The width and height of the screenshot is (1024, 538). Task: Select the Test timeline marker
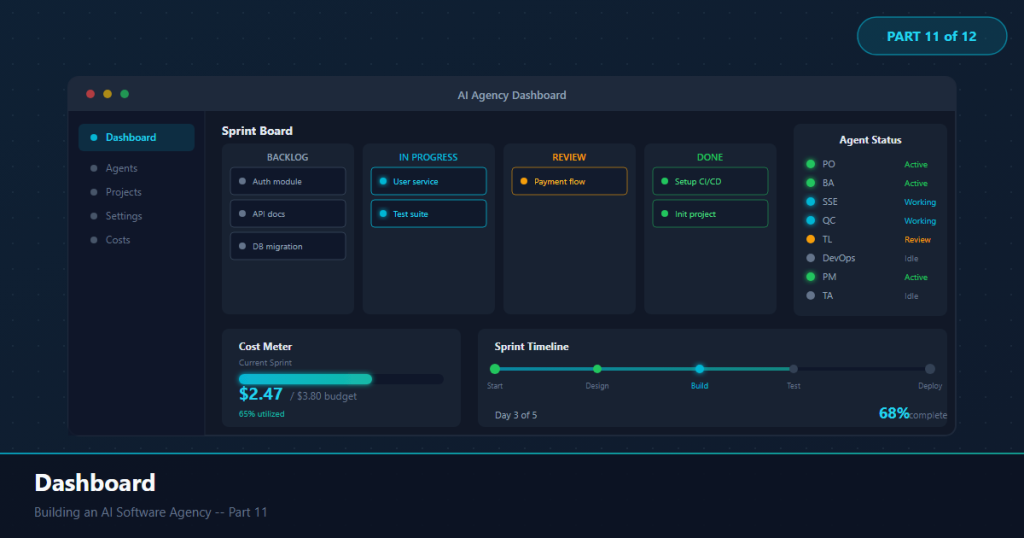(x=793, y=369)
